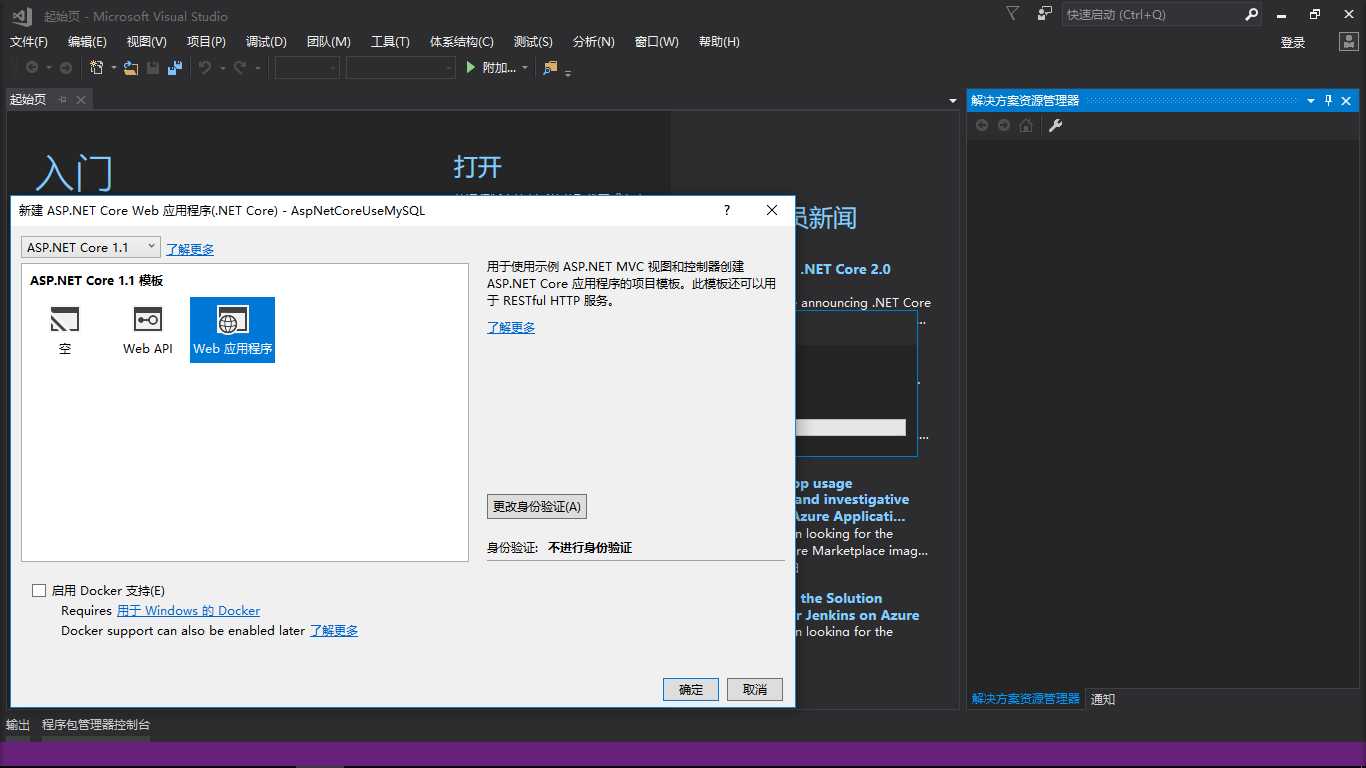Switch to the 通知 tab
Viewport: 1366px width, 768px height.
coord(1103,699)
